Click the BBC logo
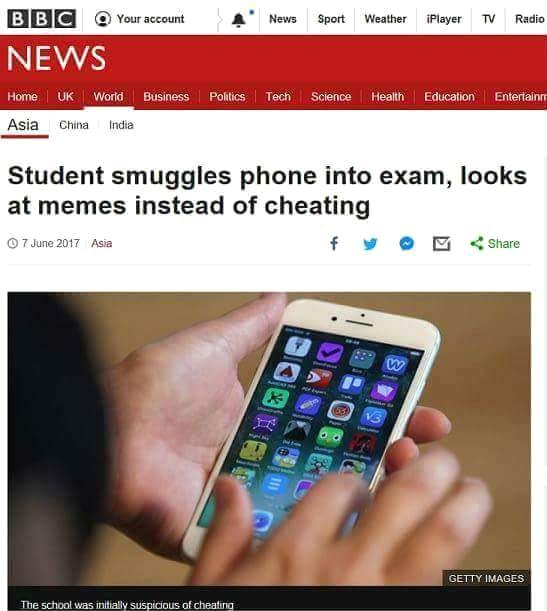The height and width of the screenshot is (611, 547). click(x=42, y=19)
